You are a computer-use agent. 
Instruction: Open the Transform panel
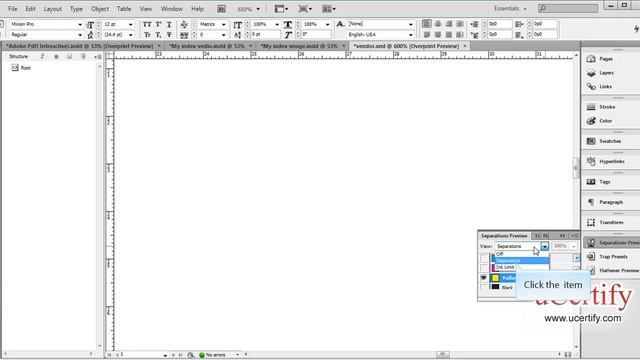[x=605, y=223]
